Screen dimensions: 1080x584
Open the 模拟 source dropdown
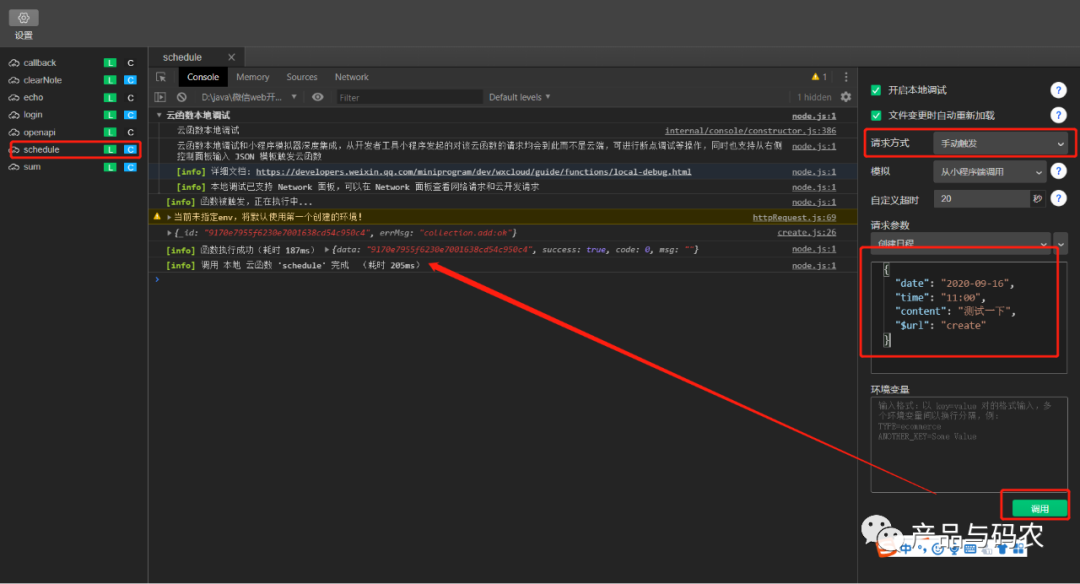pyautogui.click(x=989, y=171)
